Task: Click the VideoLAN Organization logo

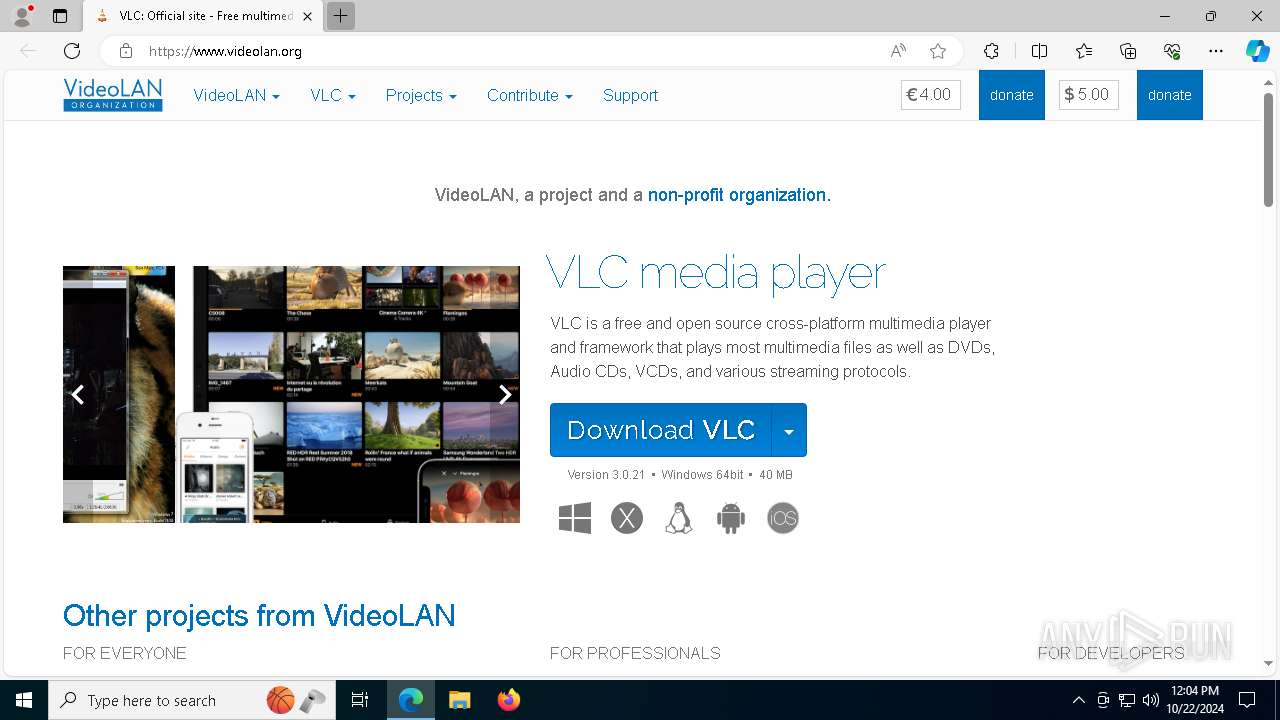Action: 112,95
